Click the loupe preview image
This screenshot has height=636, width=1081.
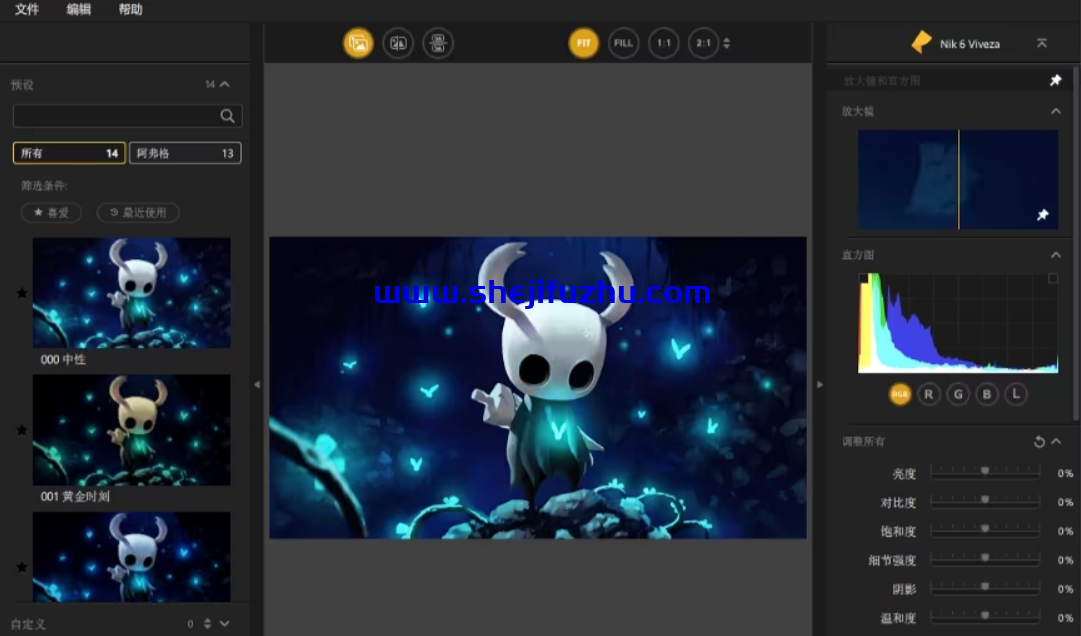pyautogui.click(x=958, y=179)
